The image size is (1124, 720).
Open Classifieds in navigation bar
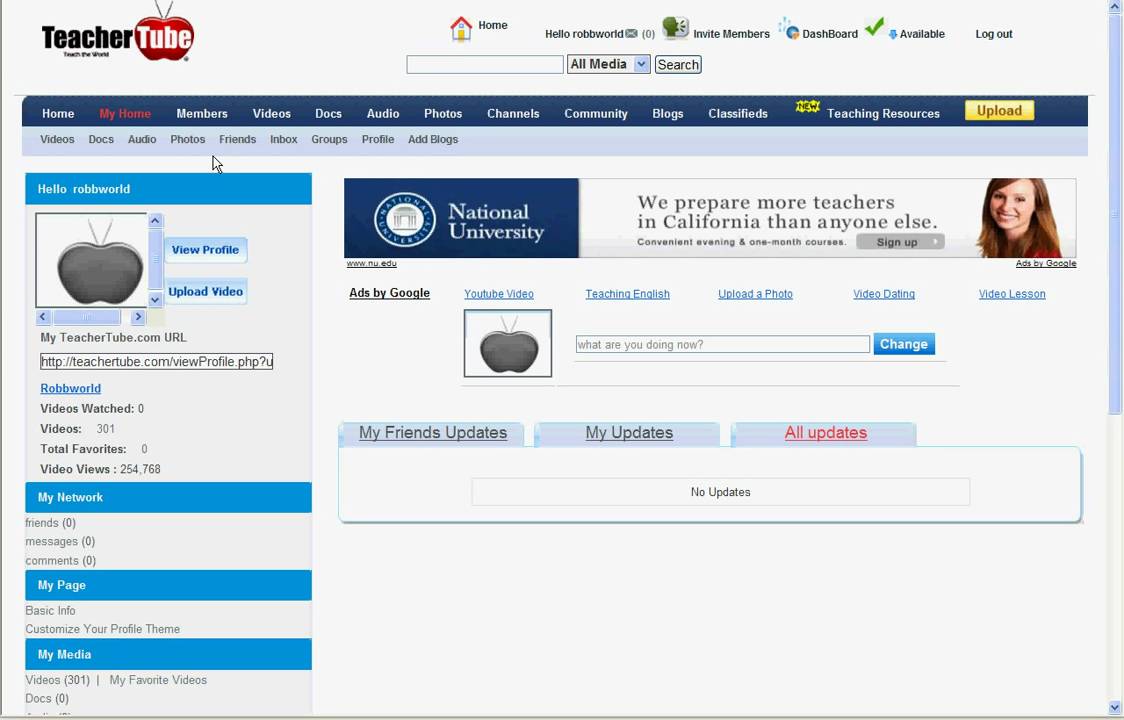pos(738,113)
